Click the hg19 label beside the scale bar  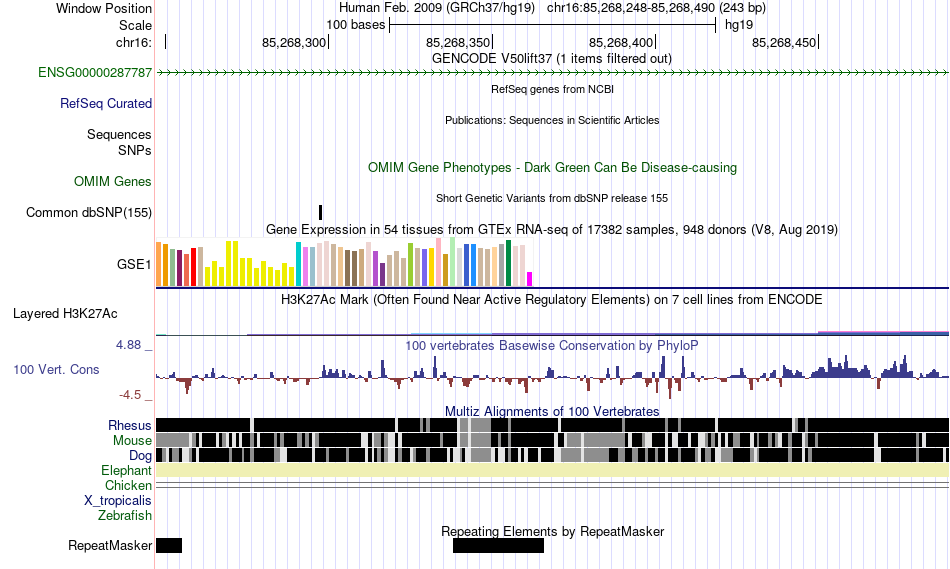[x=739, y=25]
